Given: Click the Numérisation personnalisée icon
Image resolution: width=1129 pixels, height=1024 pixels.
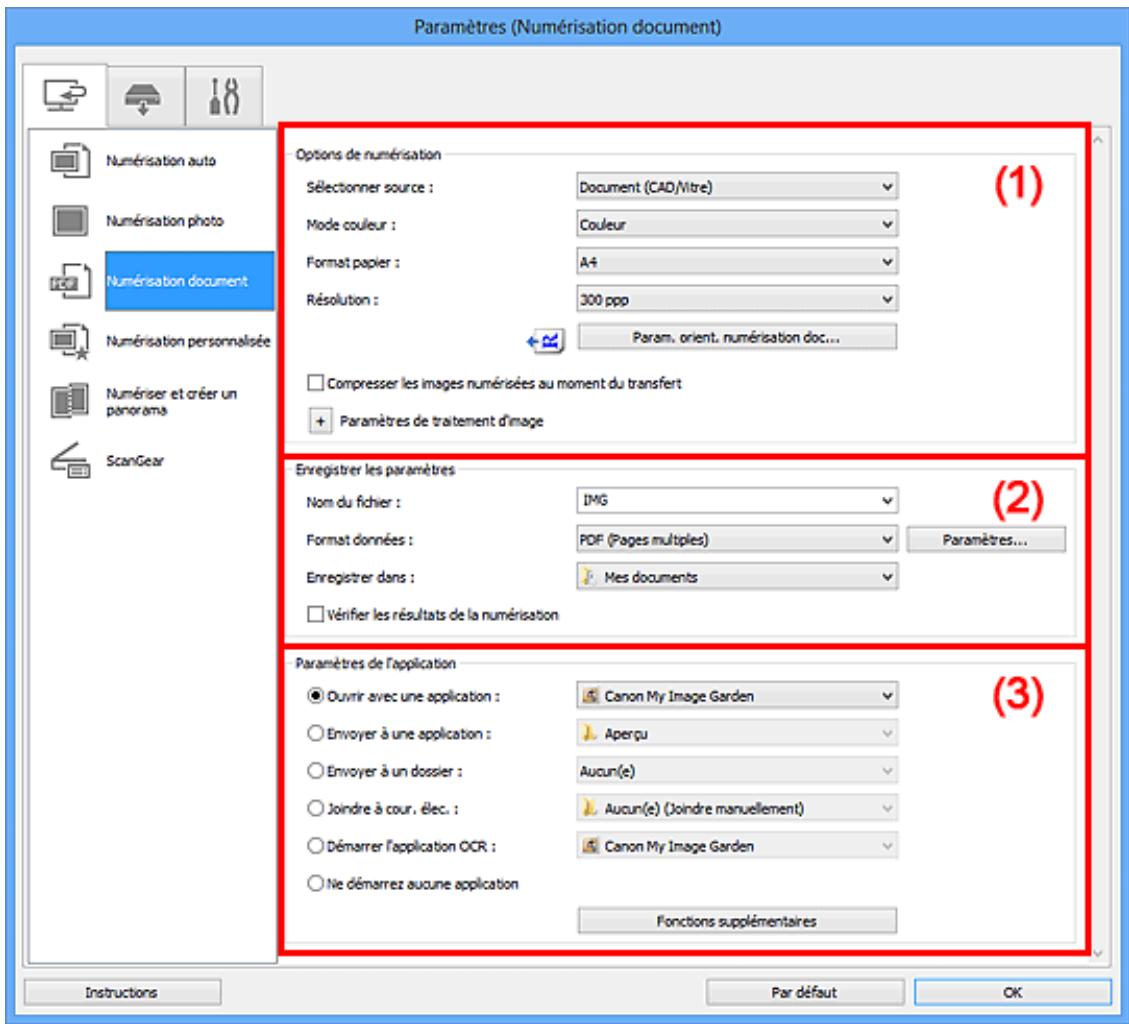Looking at the screenshot, I should pos(70,341).
